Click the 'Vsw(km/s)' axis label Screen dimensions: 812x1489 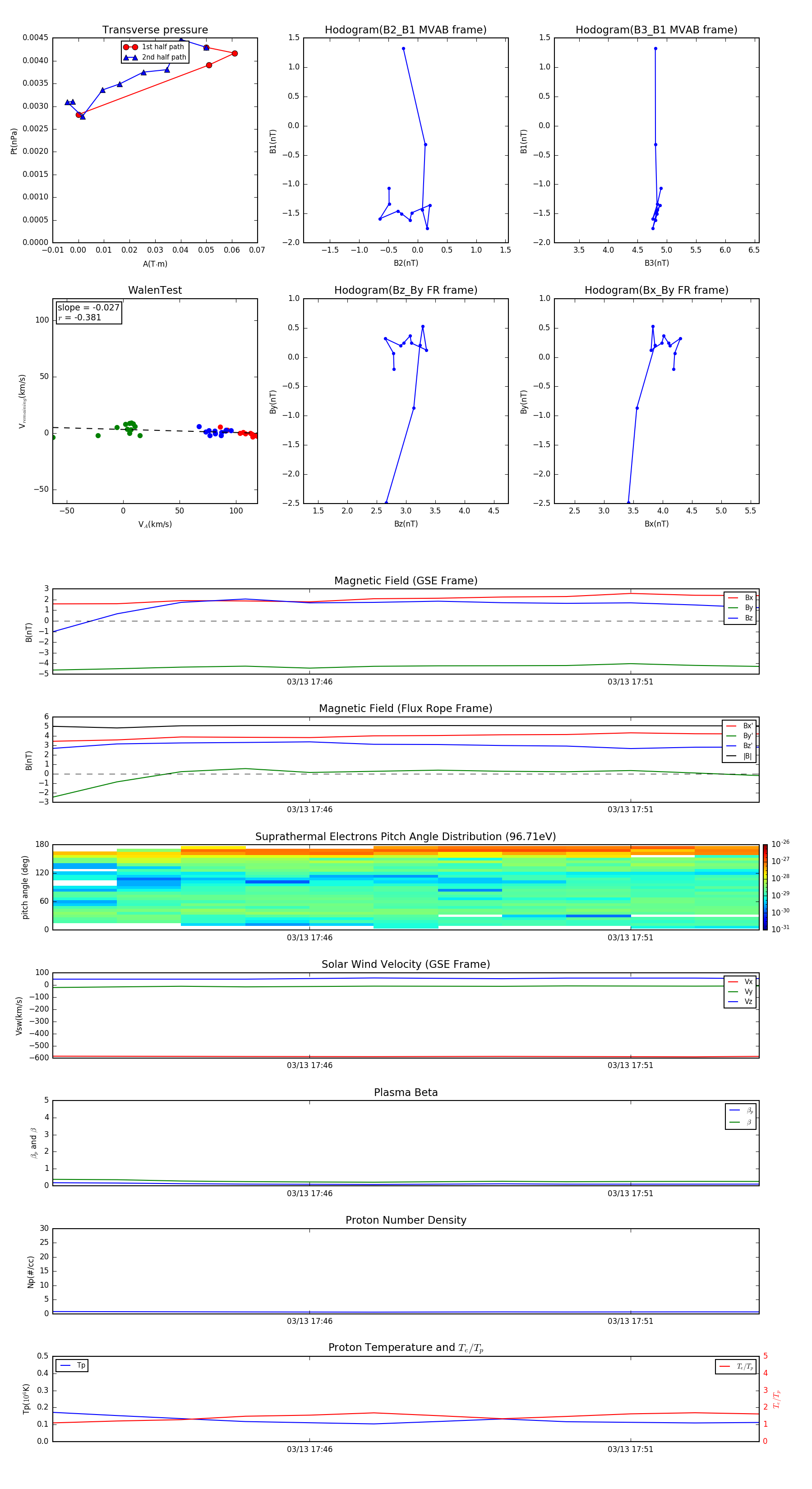tap(19, 1016)
